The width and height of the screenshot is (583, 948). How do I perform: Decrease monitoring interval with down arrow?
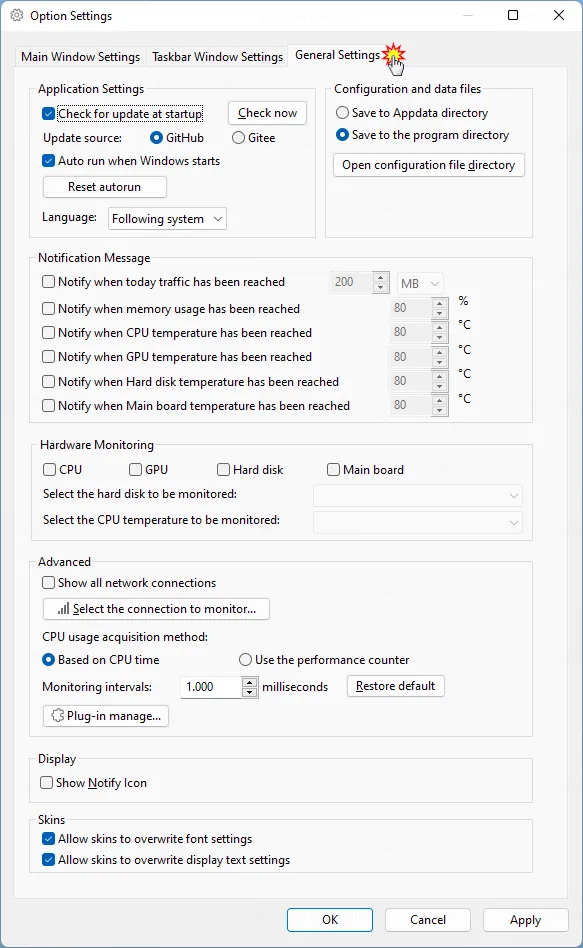tap(249, 692)
